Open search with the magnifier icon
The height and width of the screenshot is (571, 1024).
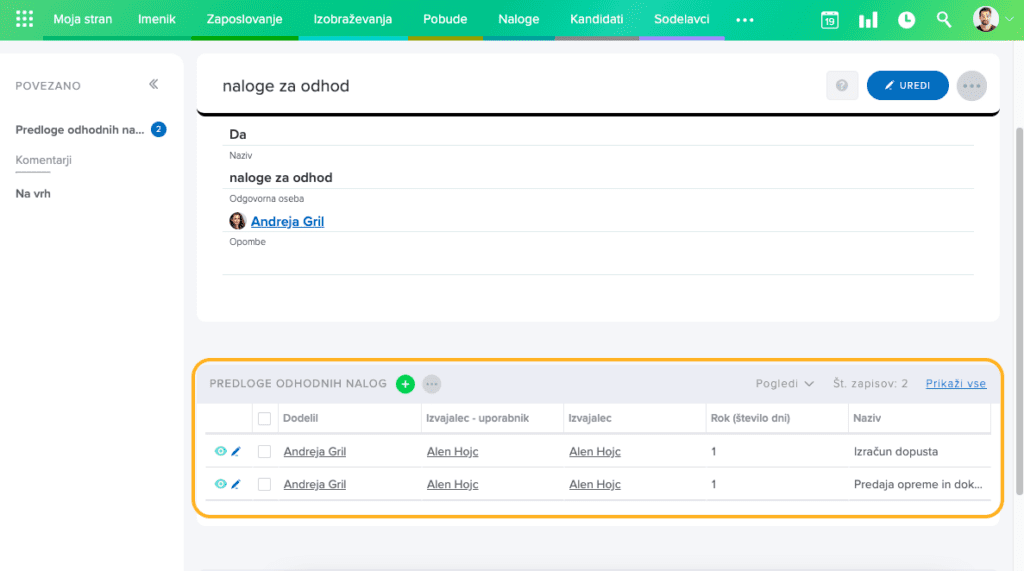click(x=944, y=20)
